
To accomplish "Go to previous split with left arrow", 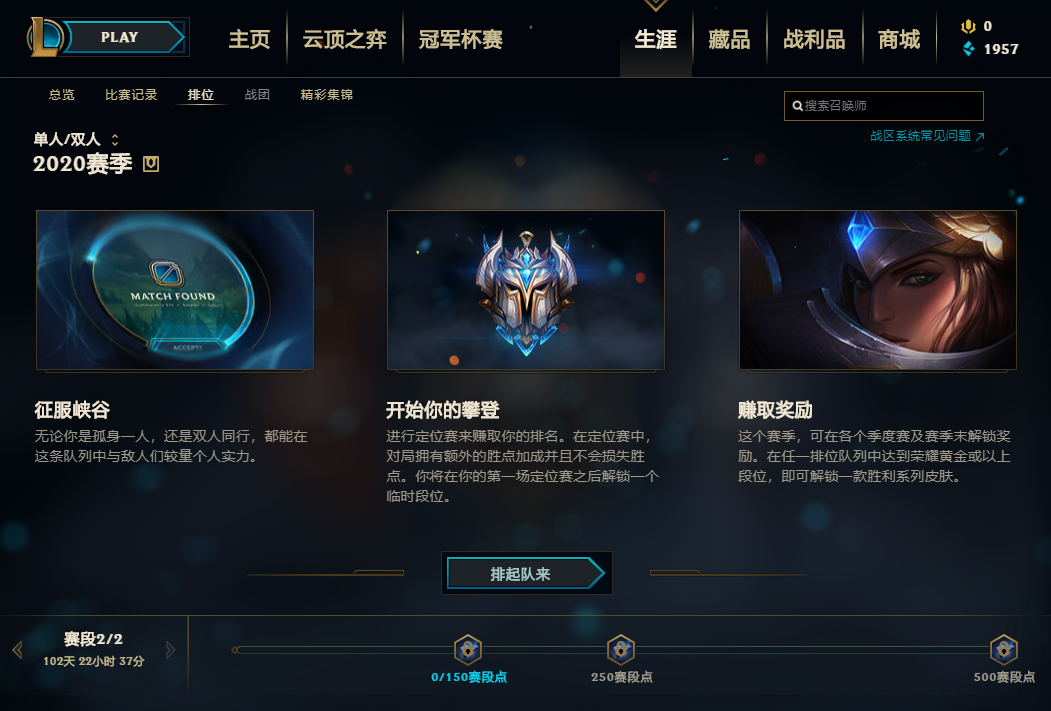I will point(17,649).
